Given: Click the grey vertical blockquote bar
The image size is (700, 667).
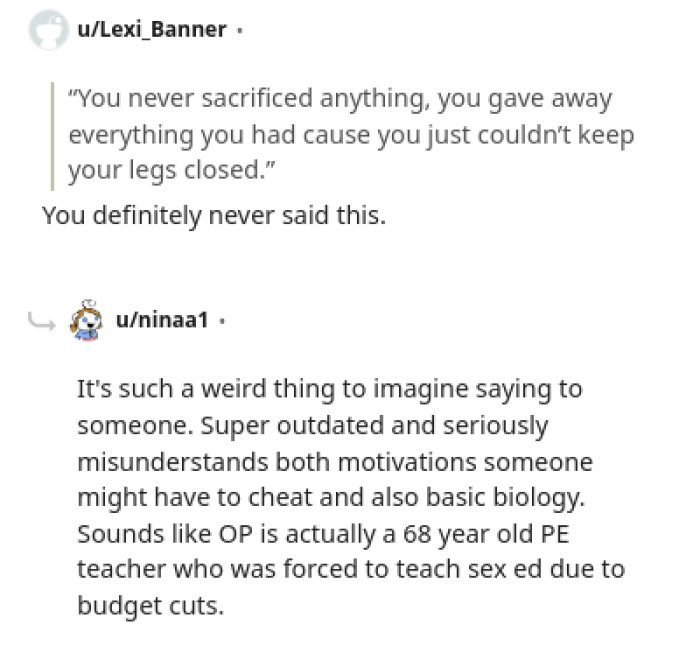Looking at the screenshot, I should click(x=53, y=136).
